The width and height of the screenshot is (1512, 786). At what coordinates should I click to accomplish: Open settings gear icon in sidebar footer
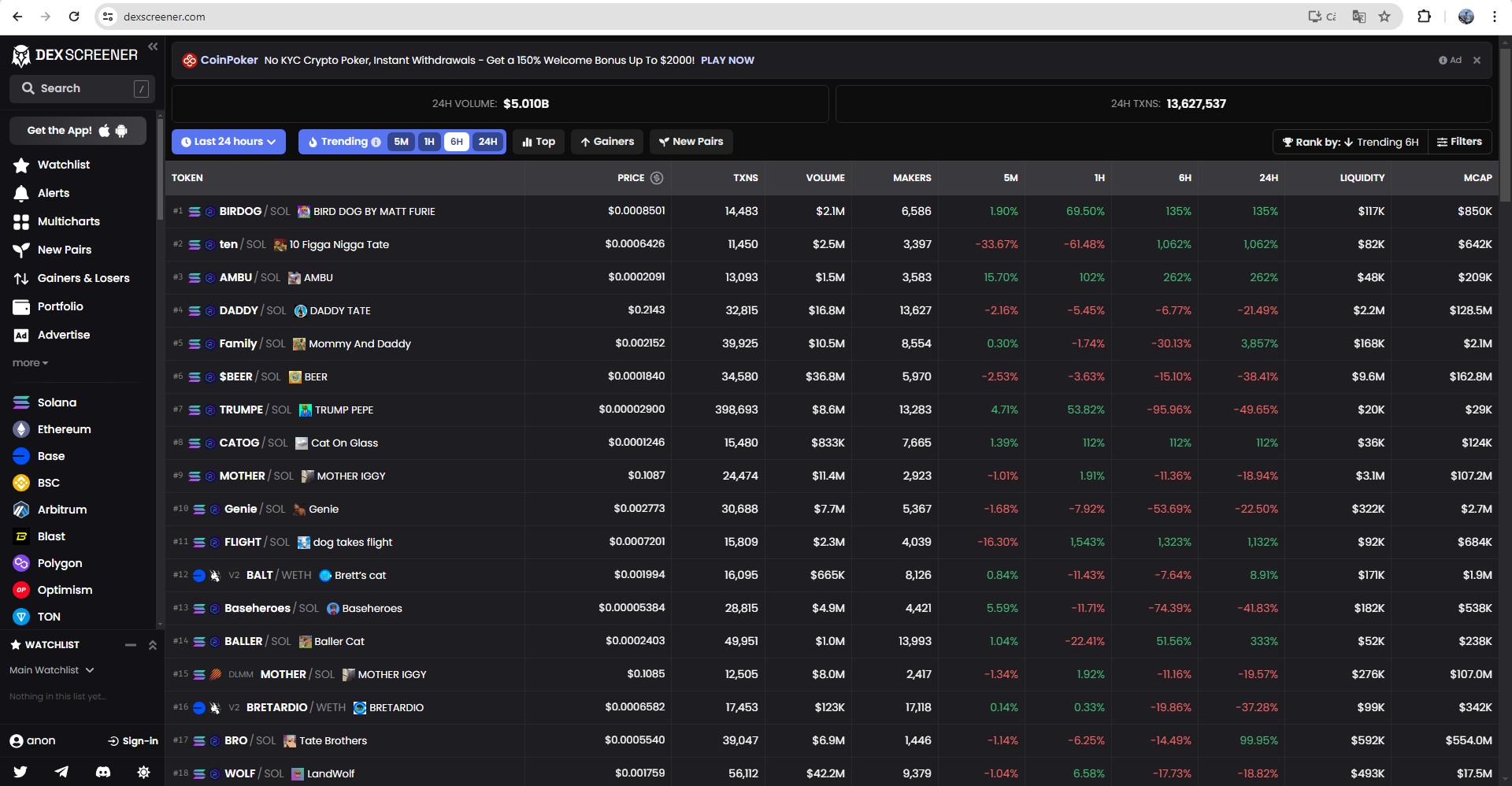[x=143, y=772]
